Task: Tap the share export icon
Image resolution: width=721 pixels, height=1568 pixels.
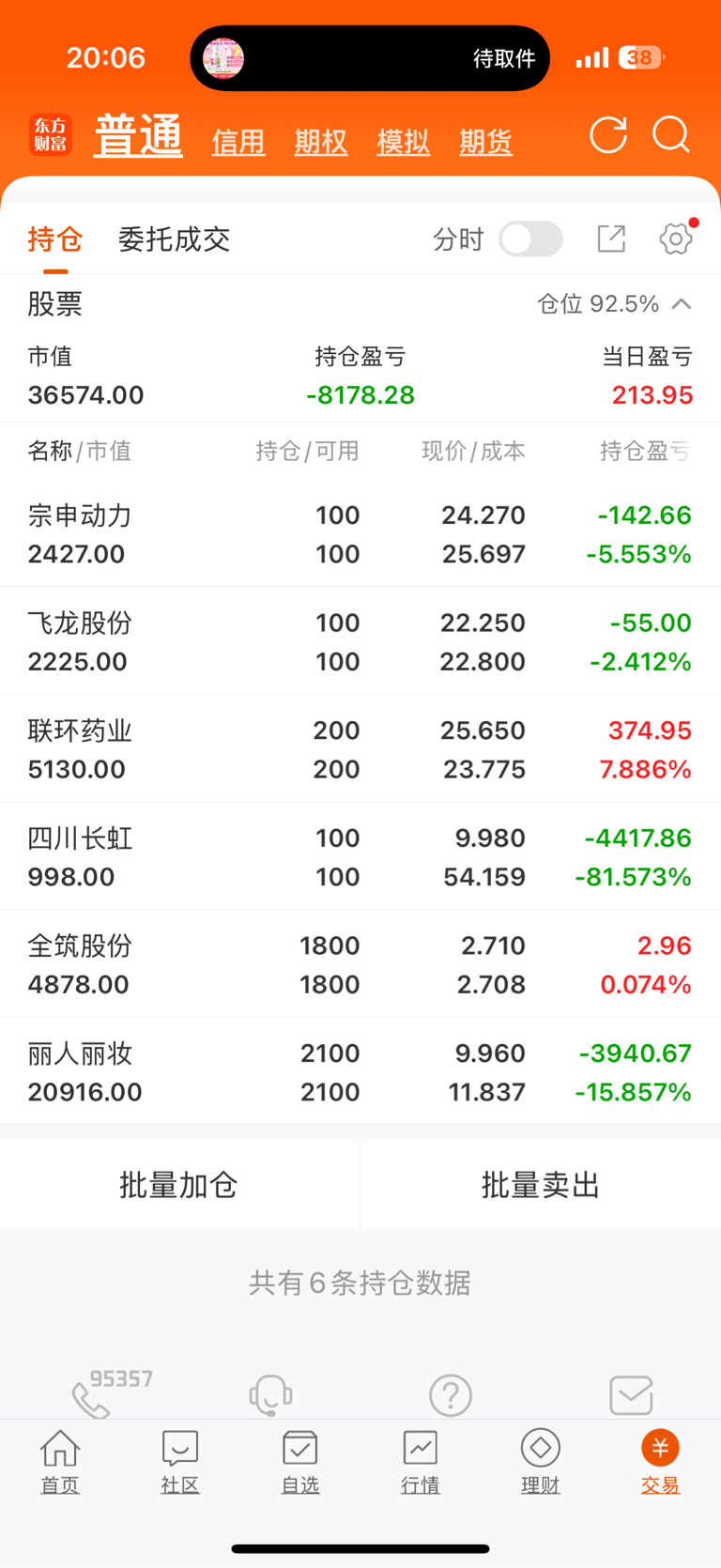Action: click(611, 238)
